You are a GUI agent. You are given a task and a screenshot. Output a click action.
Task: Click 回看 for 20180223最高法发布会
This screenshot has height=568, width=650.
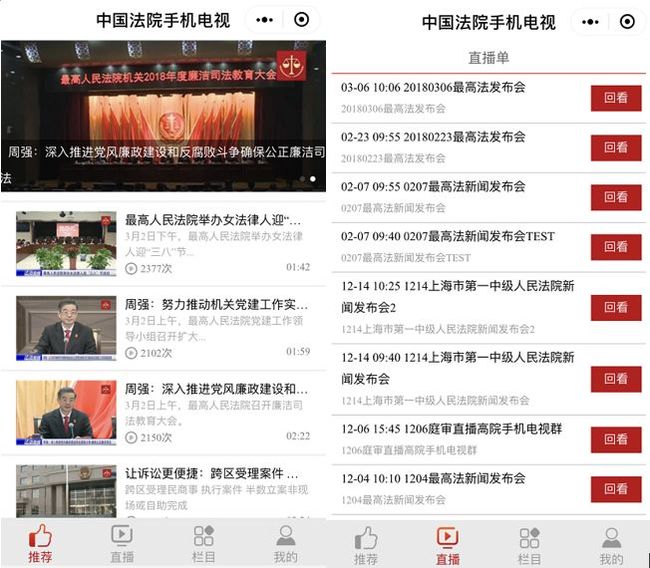tap(616, 148)
